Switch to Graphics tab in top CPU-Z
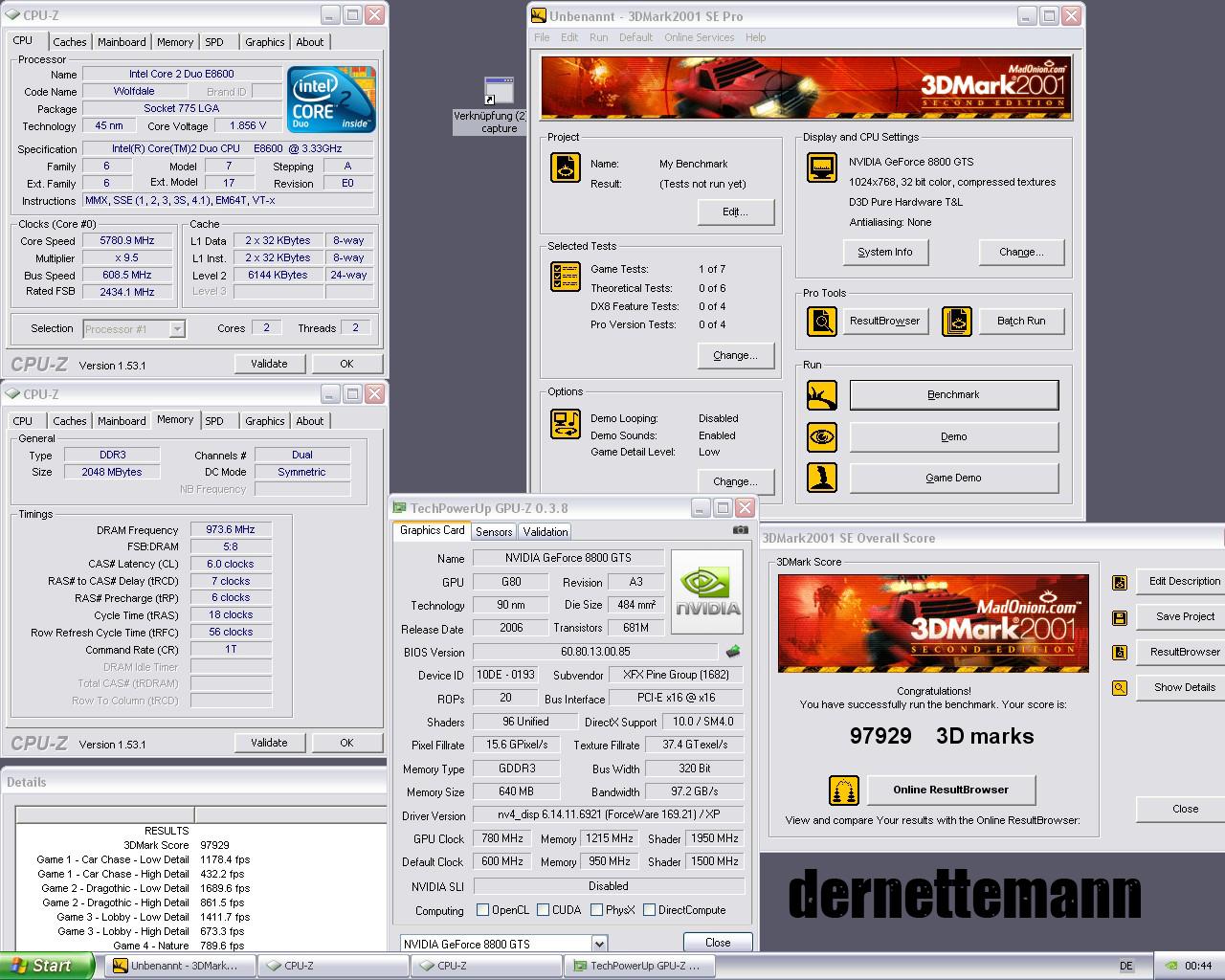Image resolution: width=1225 pixels, height=980 pixels. [x=264, y=42]
